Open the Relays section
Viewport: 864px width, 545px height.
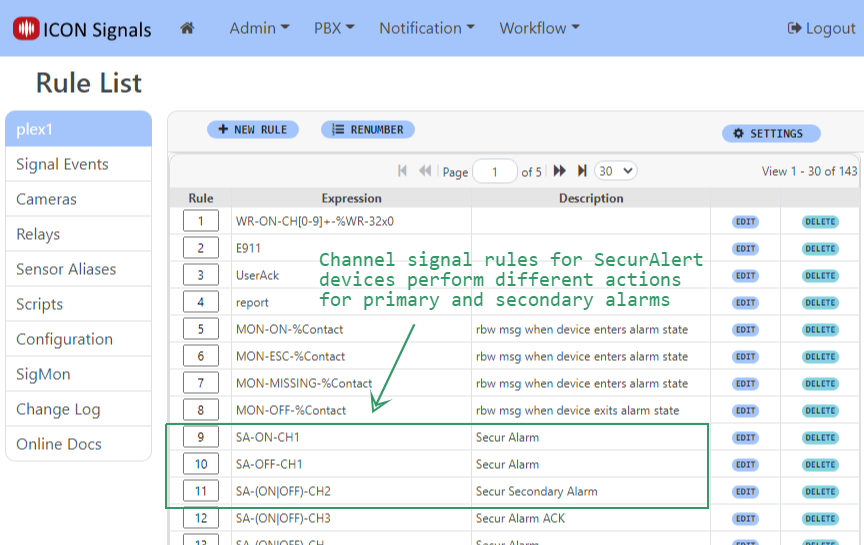[x=78, y=234]
